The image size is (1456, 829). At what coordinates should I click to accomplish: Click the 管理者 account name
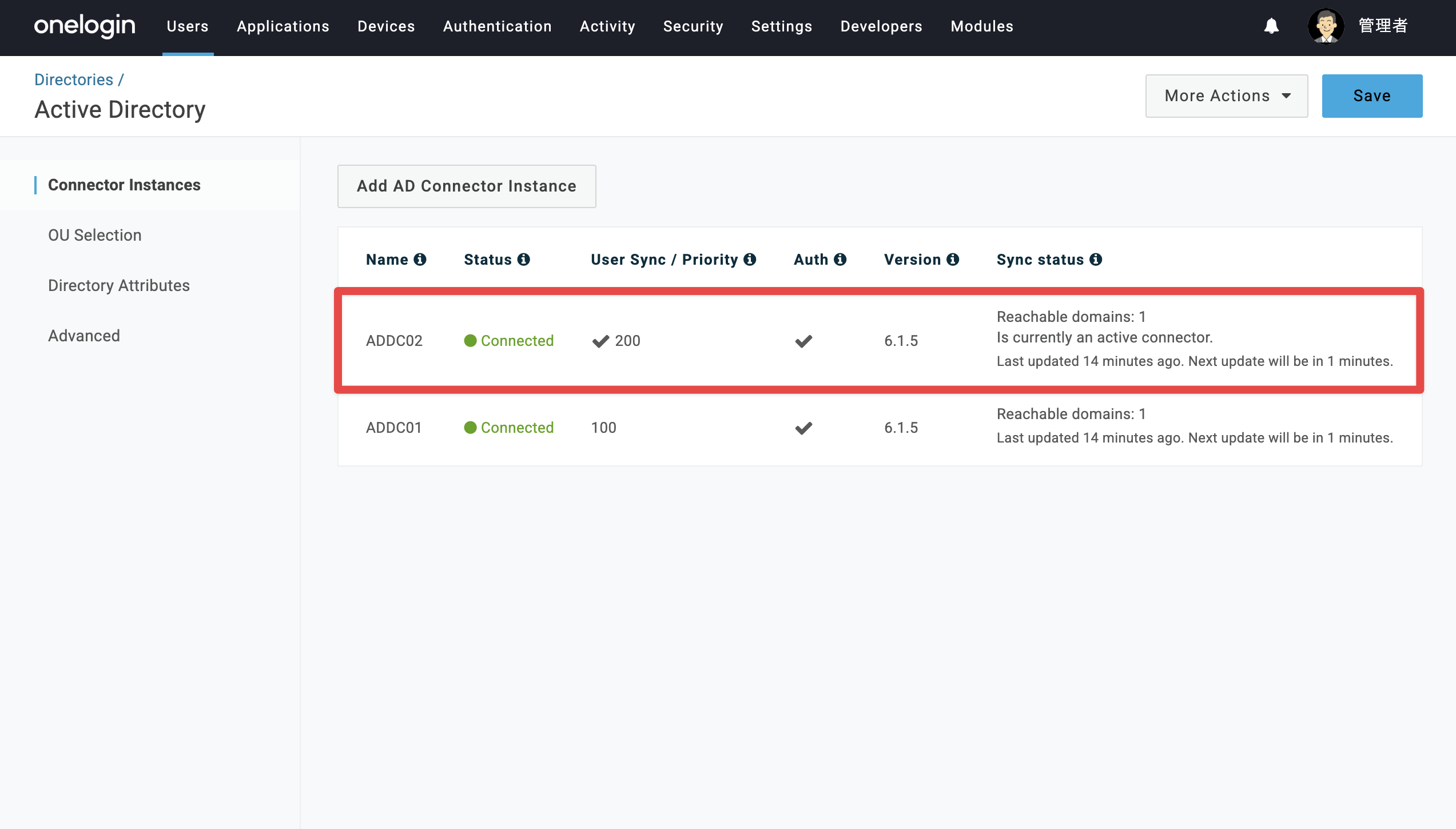coord(1383,26)
